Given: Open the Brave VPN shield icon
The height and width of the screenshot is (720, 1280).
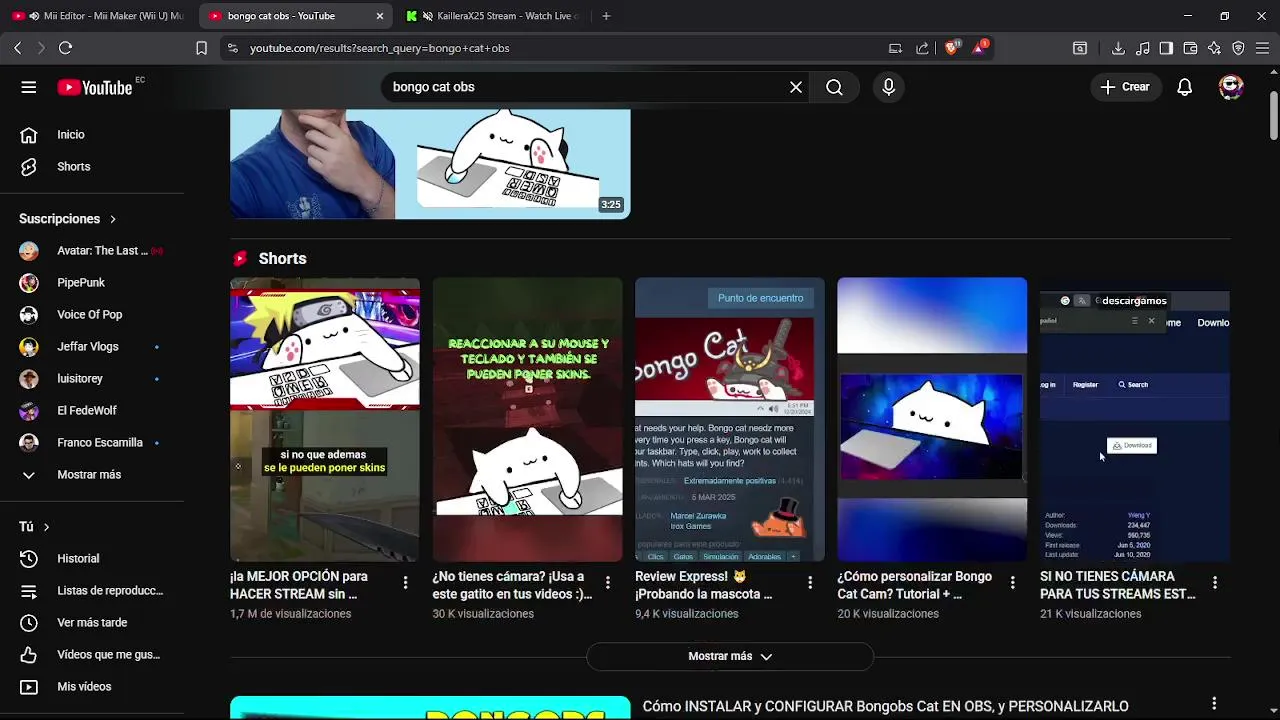Looking at the screenshot, I should pyautogui.click(x=1238, y=48).
